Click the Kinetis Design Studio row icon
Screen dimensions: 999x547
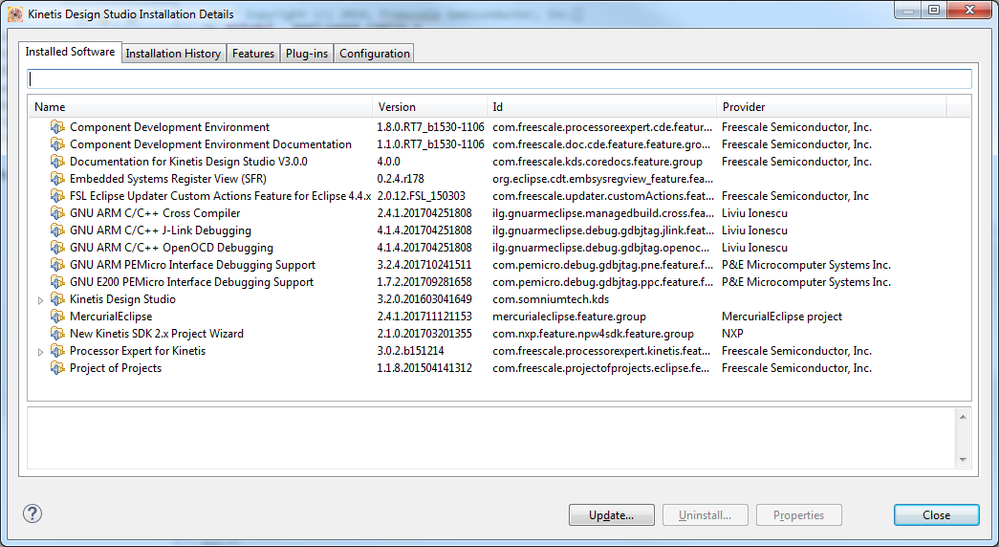click(57, 299)
